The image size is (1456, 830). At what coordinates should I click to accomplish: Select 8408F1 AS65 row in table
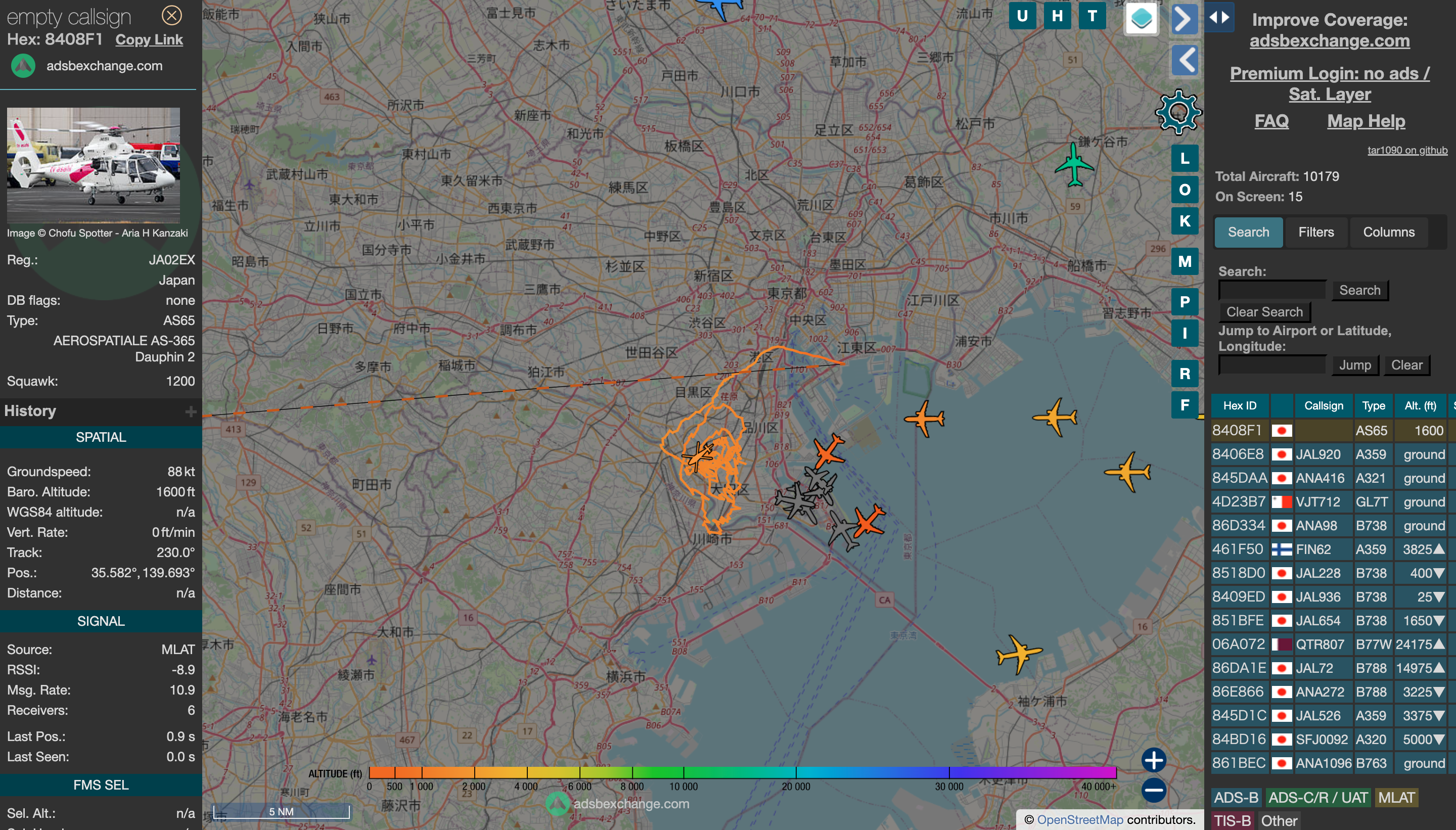[1333, 430]
